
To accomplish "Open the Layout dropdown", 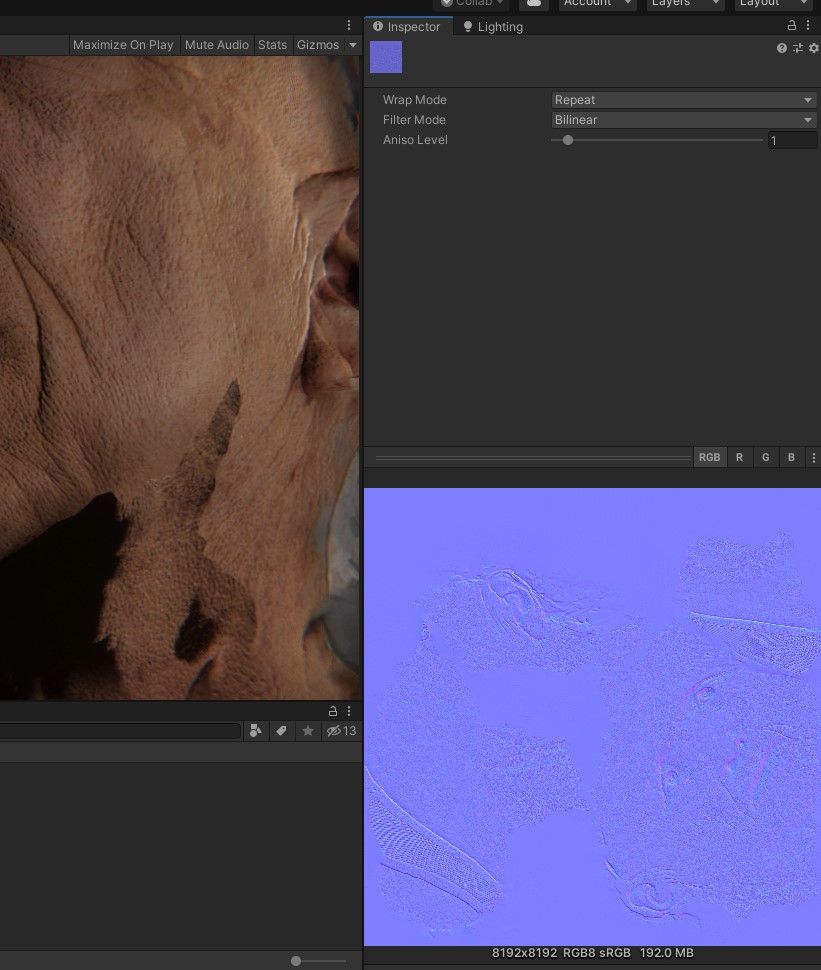I will pyautogui.click(x=773, y=3).
